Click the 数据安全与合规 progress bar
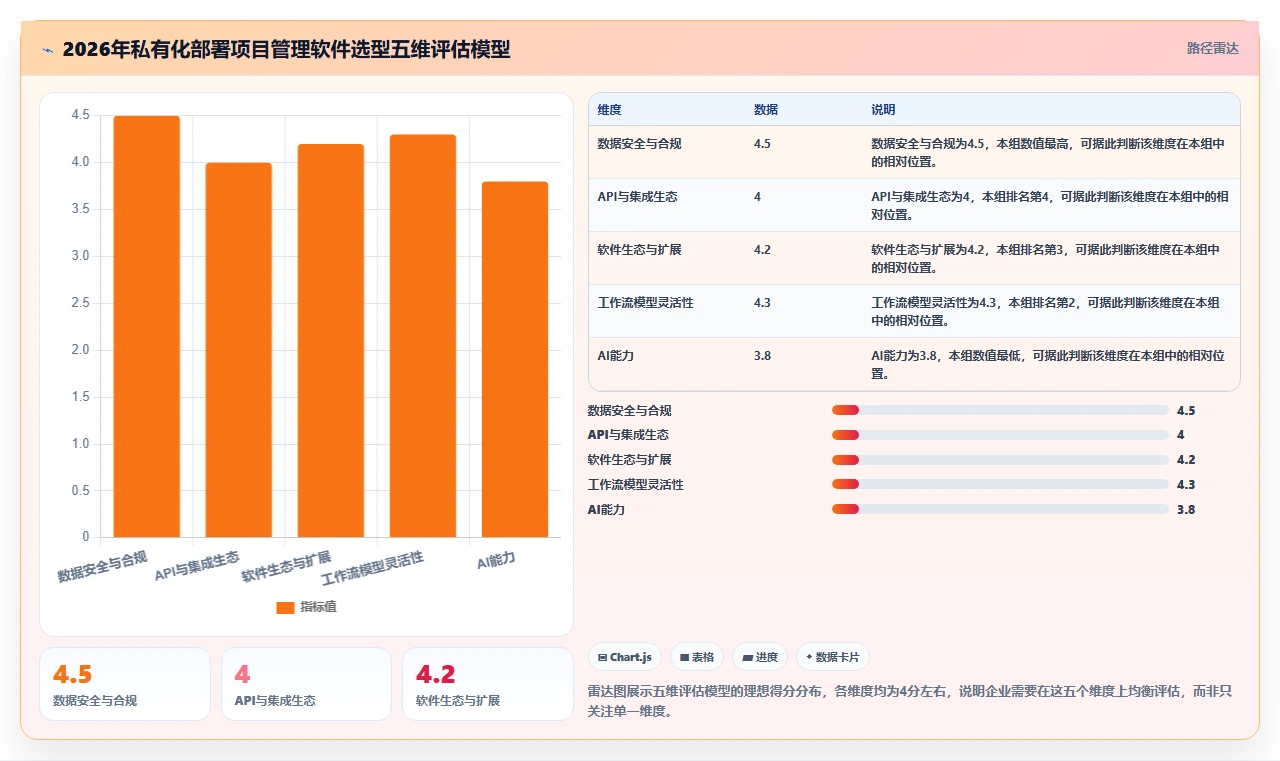Viewport: 1280px width, 761px height. pyautogui.click(x=1000, y=410)
